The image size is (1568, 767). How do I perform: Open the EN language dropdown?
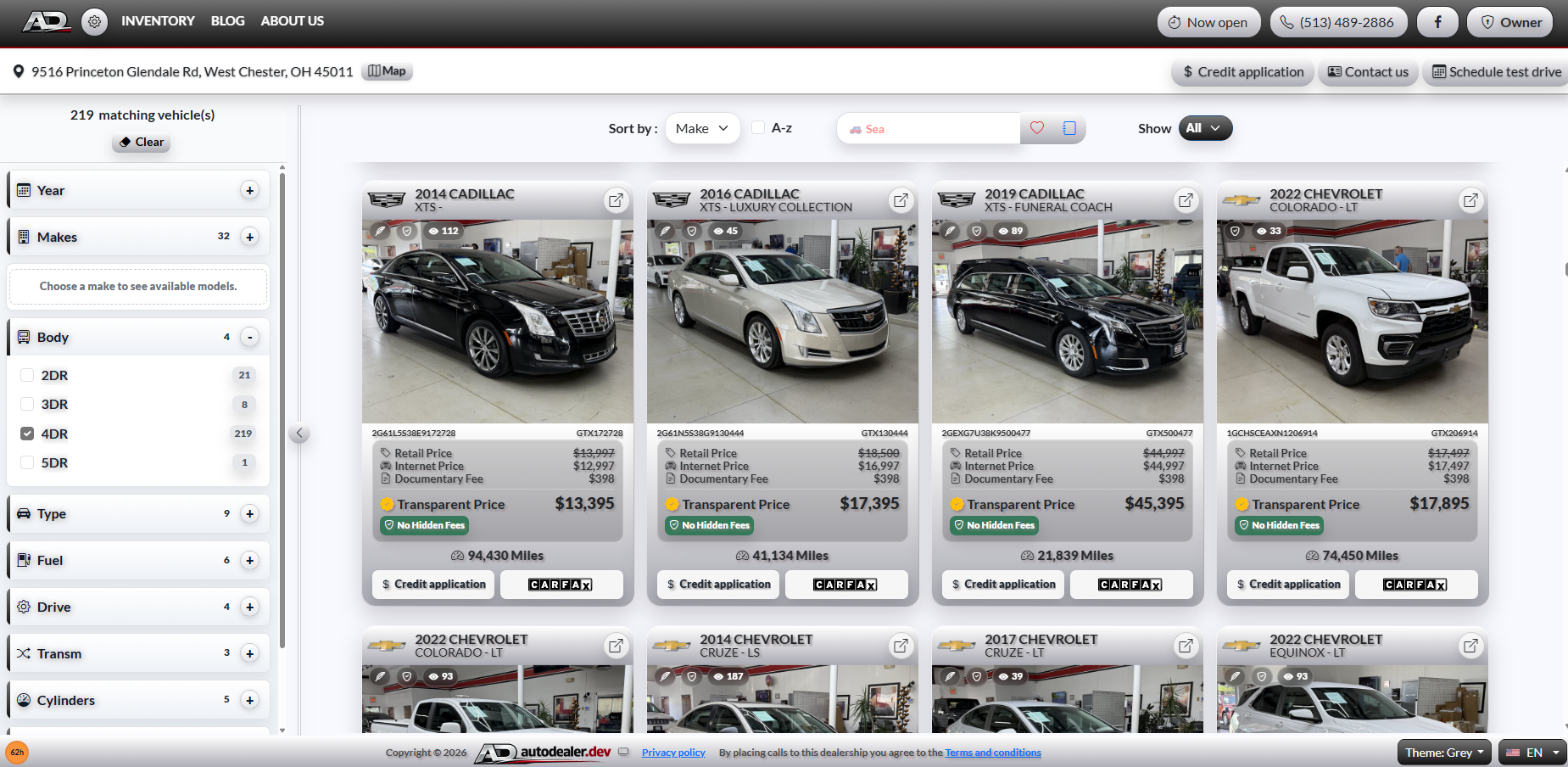1532,753
